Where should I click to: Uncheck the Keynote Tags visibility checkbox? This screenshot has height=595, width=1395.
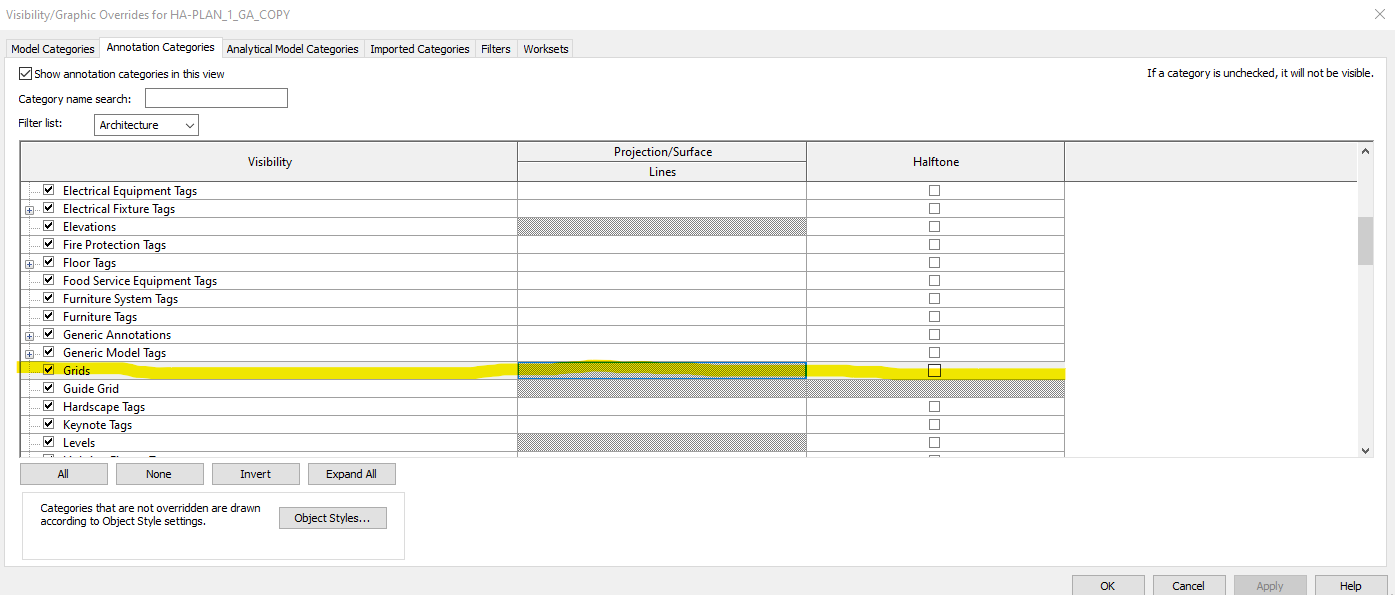point(47,423)
